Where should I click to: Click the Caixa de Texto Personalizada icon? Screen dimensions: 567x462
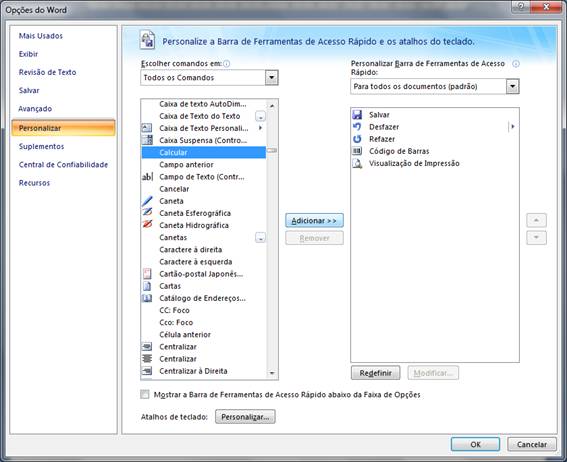pyautogui.click(x=147, y=128)
